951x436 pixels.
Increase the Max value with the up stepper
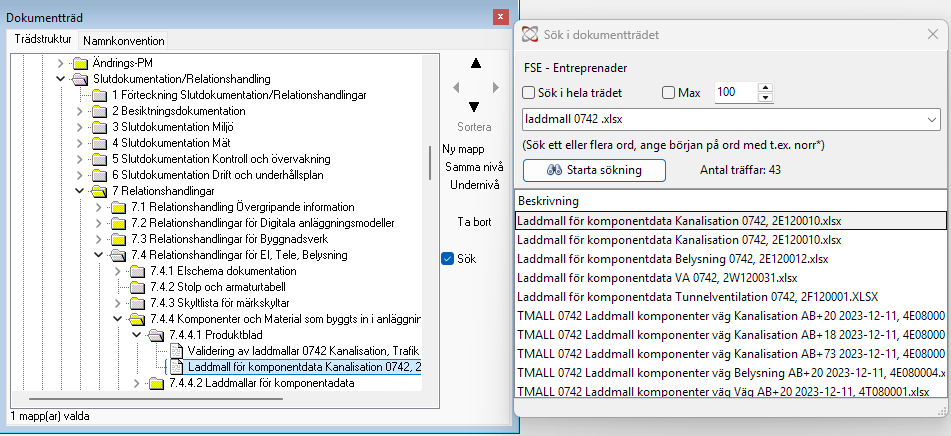765,88
